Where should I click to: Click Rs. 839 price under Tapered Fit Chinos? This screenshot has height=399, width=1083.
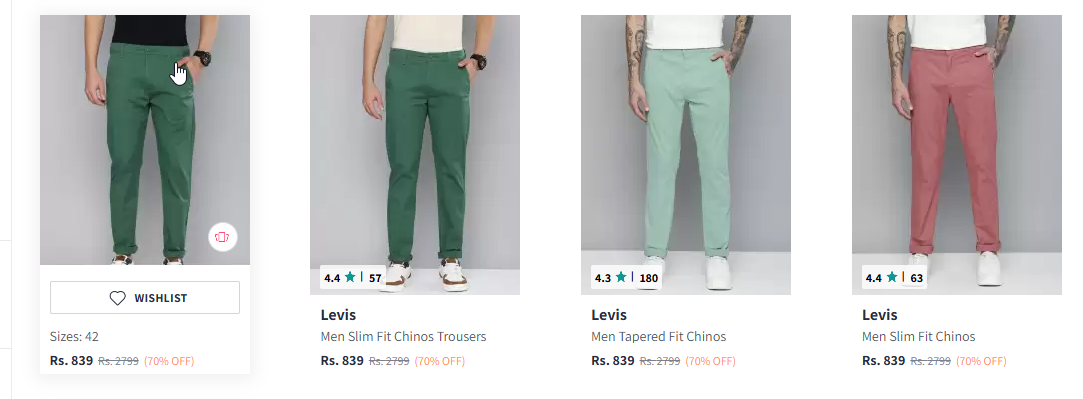(x=613, y=360)
